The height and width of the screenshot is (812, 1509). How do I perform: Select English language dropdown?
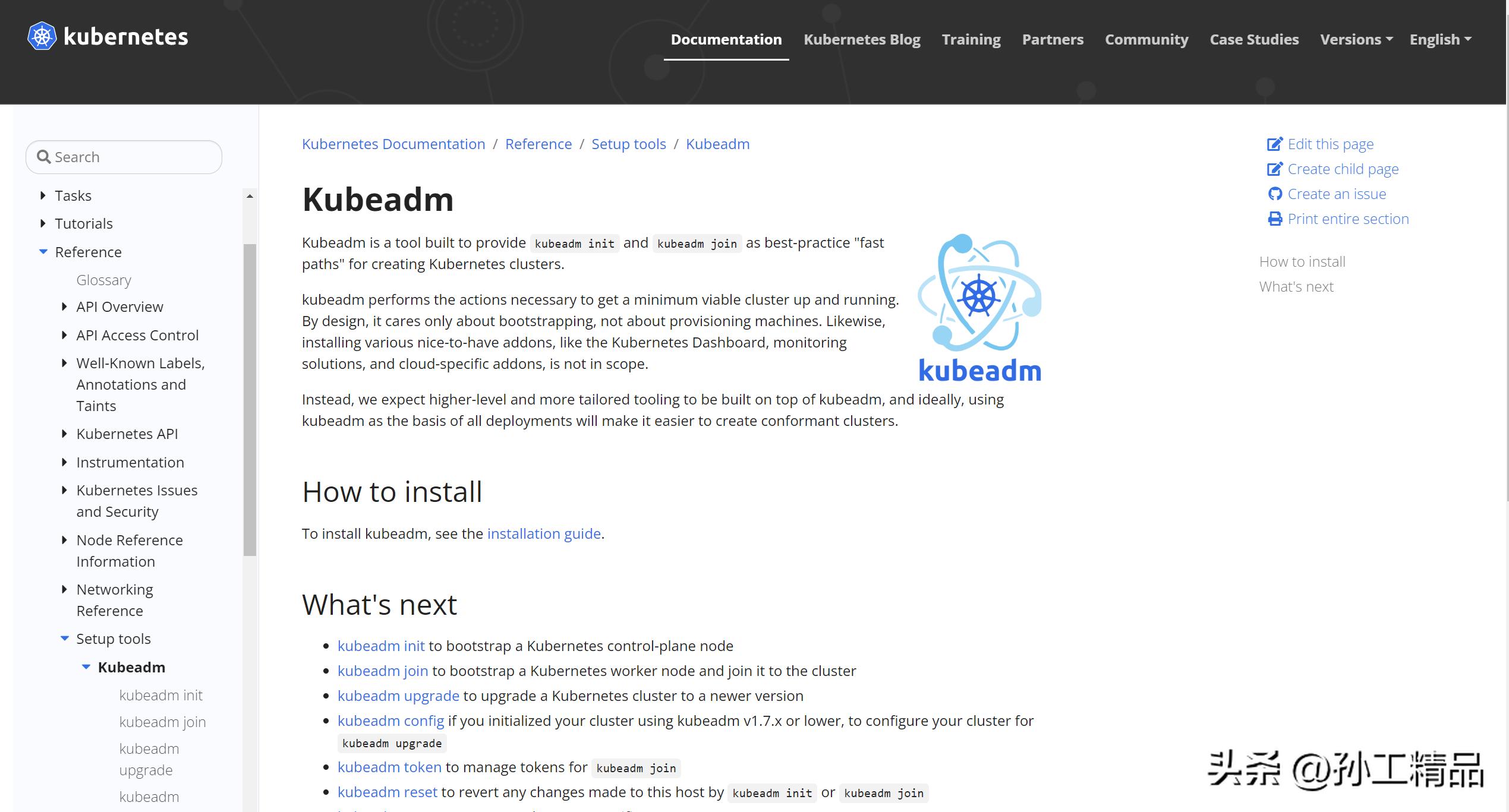click(1441, 39)
